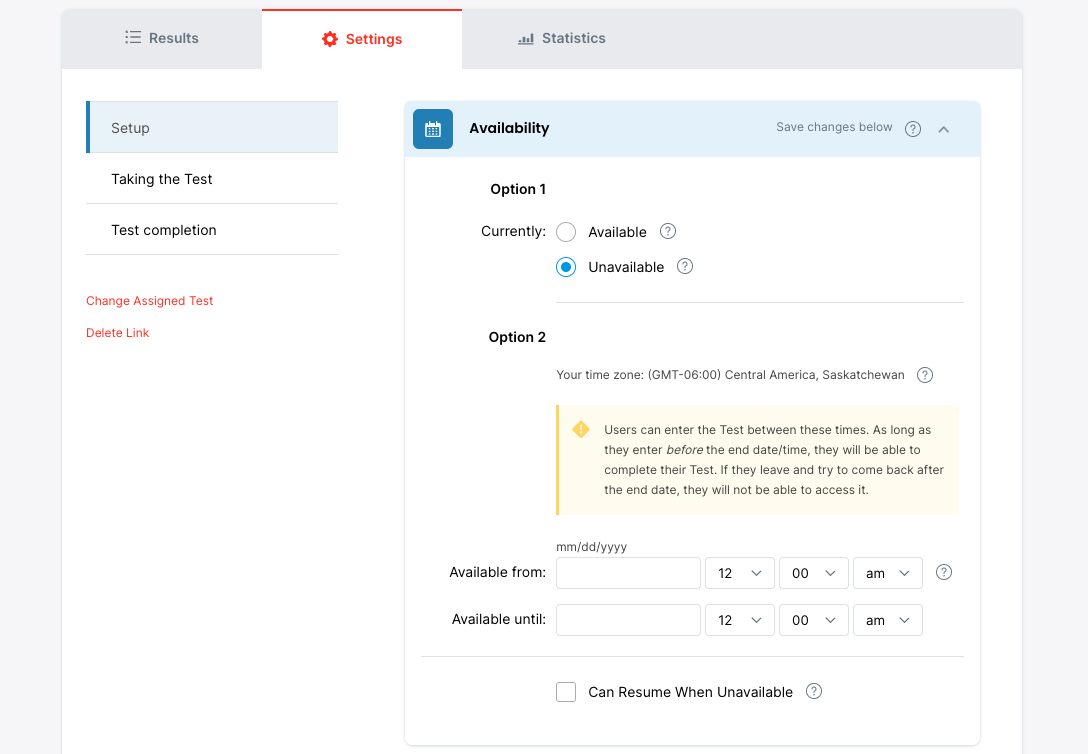
Task: Open the Available until minutes dropdown
Action: click(814, 620)
